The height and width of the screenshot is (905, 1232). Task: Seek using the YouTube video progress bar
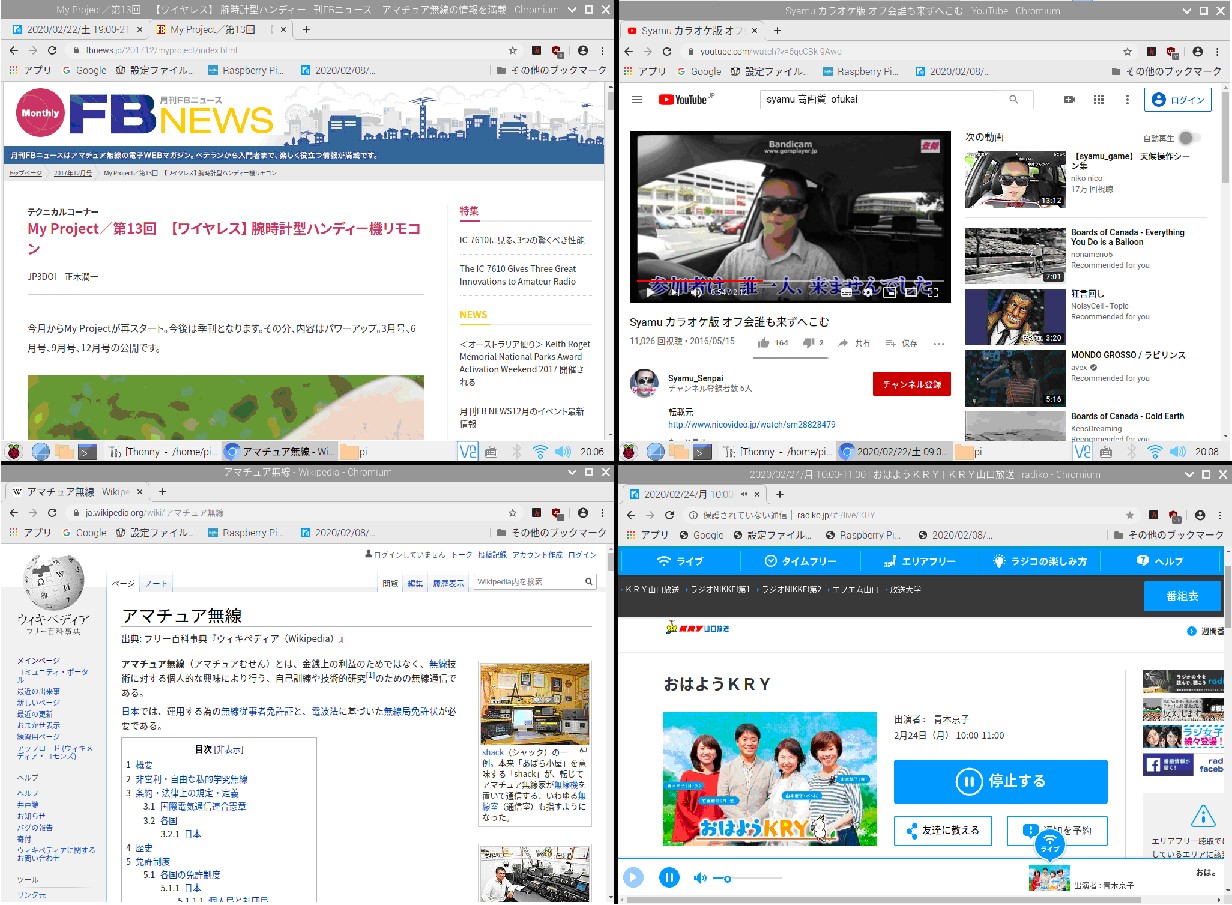tap(789, 282)
